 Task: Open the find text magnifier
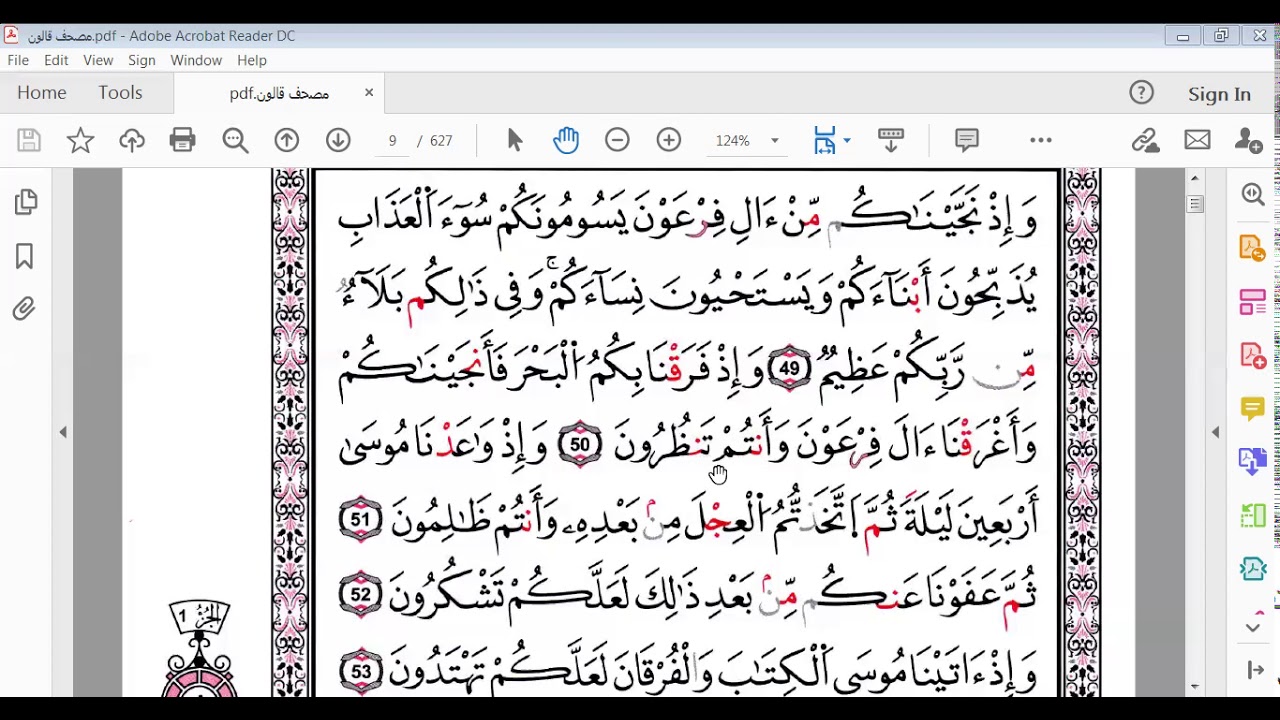235,141
